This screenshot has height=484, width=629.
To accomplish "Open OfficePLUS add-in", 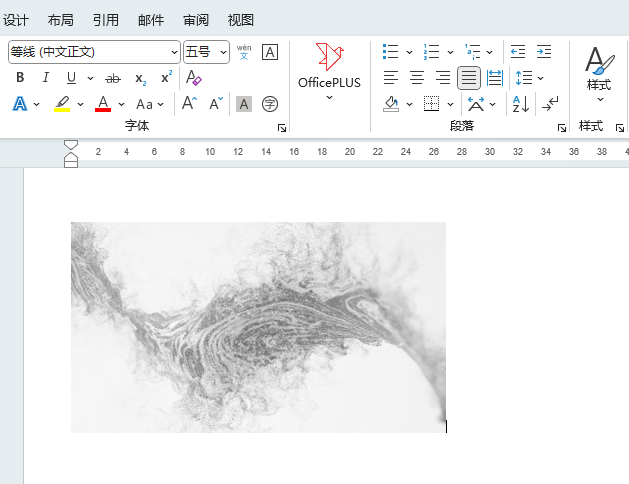I will point(329,71).
